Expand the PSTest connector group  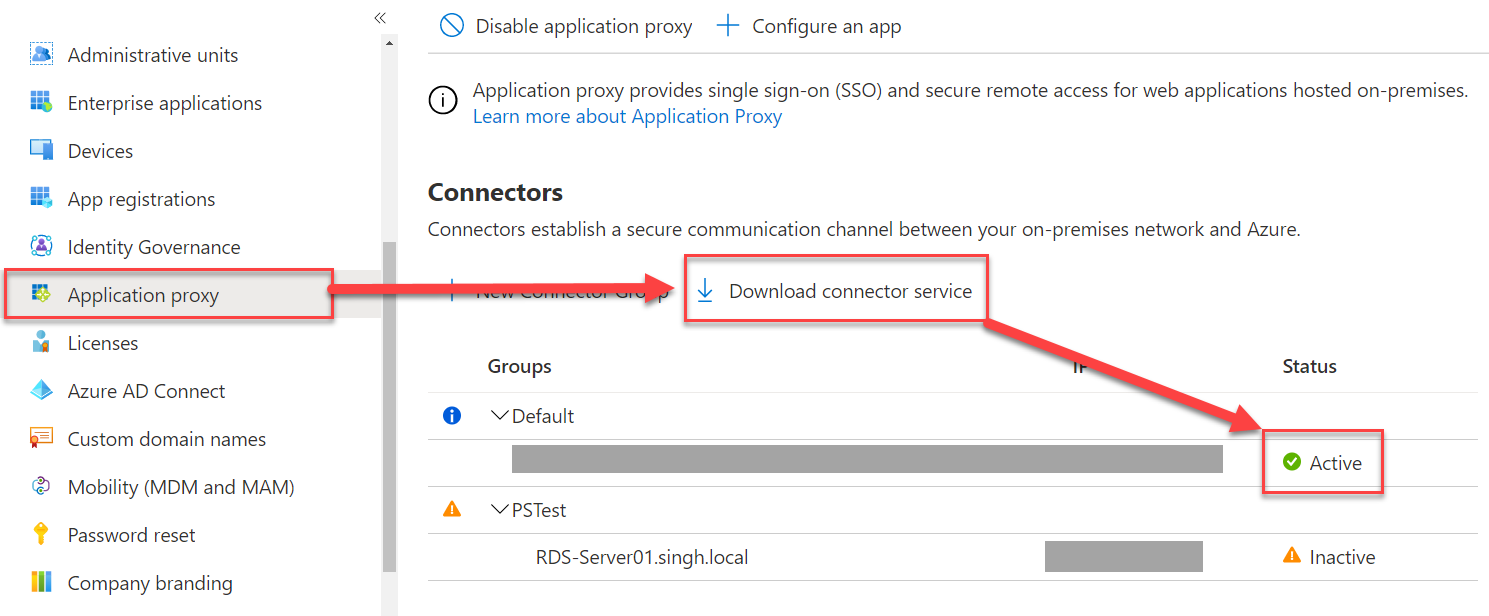[x=500, y=509]
